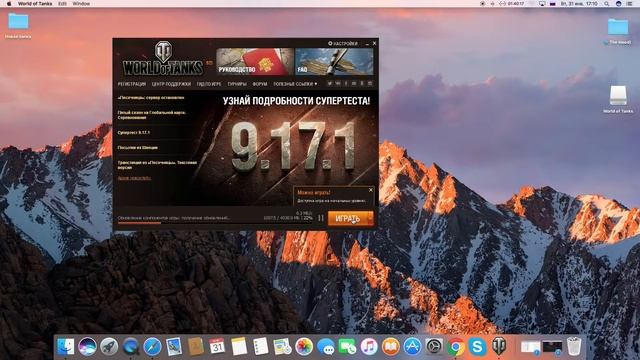The width and height of the screenshot is (640, 360).
Task: Open the Турниры tab
Action: point(237,84)
